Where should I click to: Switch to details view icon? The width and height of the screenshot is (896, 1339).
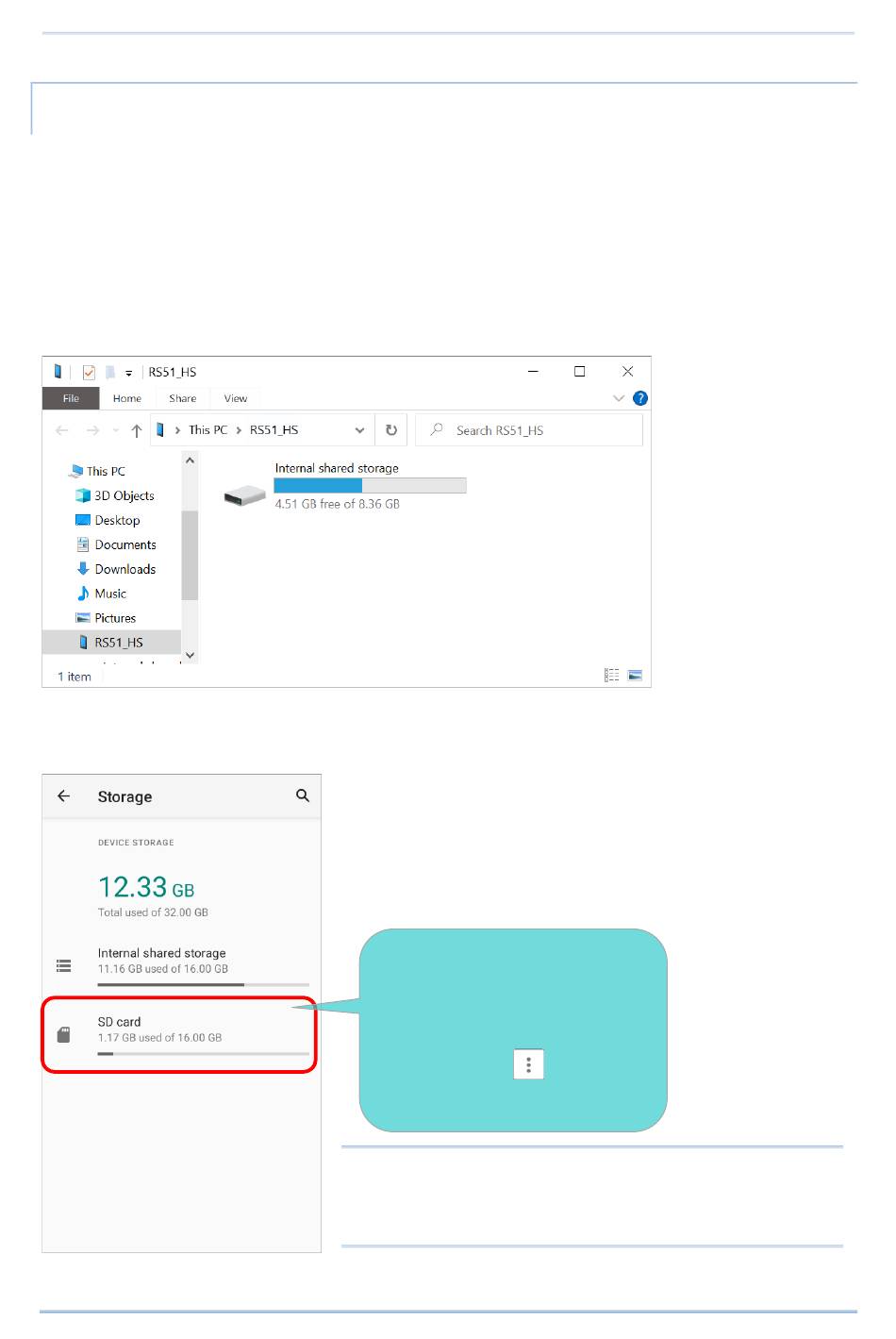point(612,675)
